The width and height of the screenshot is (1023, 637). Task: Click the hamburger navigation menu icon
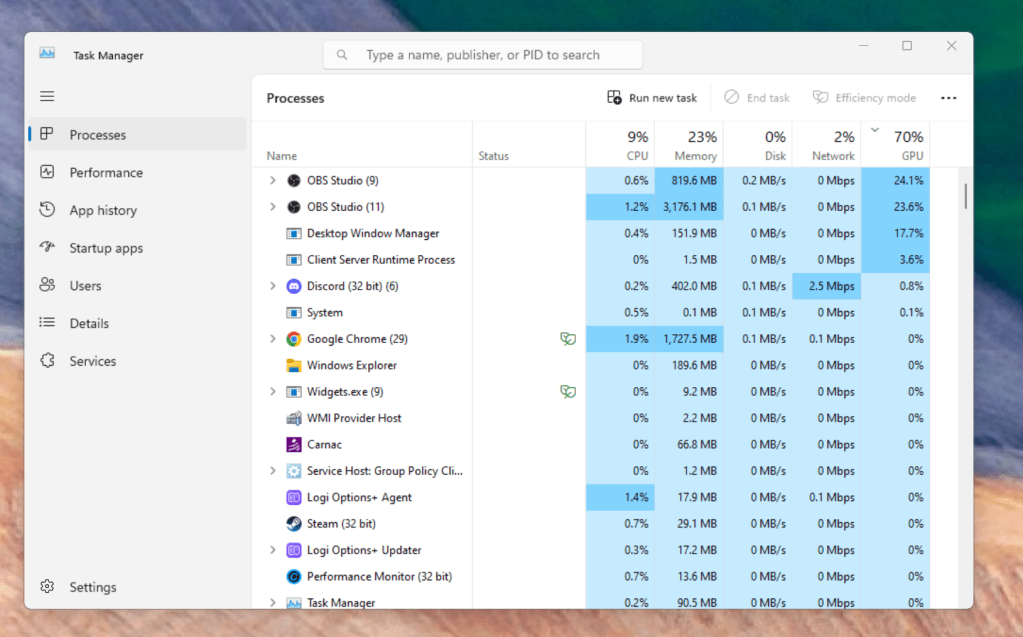pyautogui.click(x=47, y=97)
